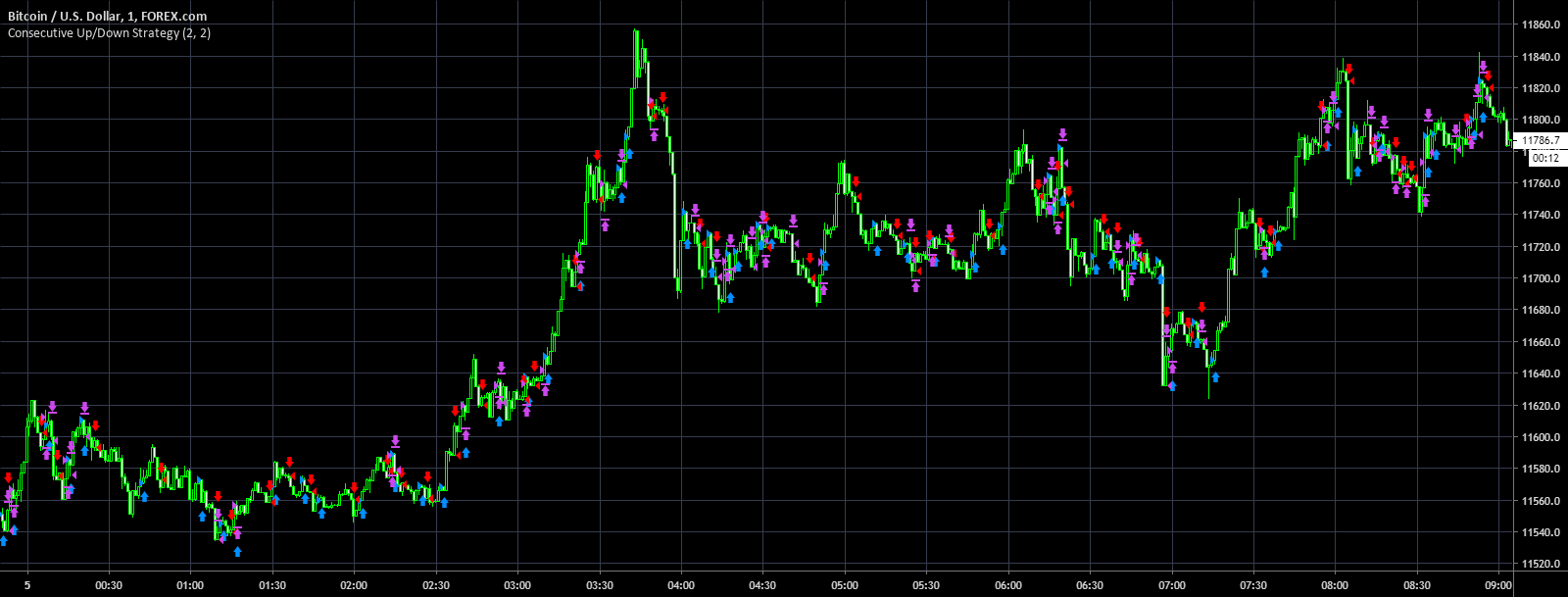Screen dimensions: 1568x597
Task: Select the 11640.0 price scale value
Action: [1541, 373]
